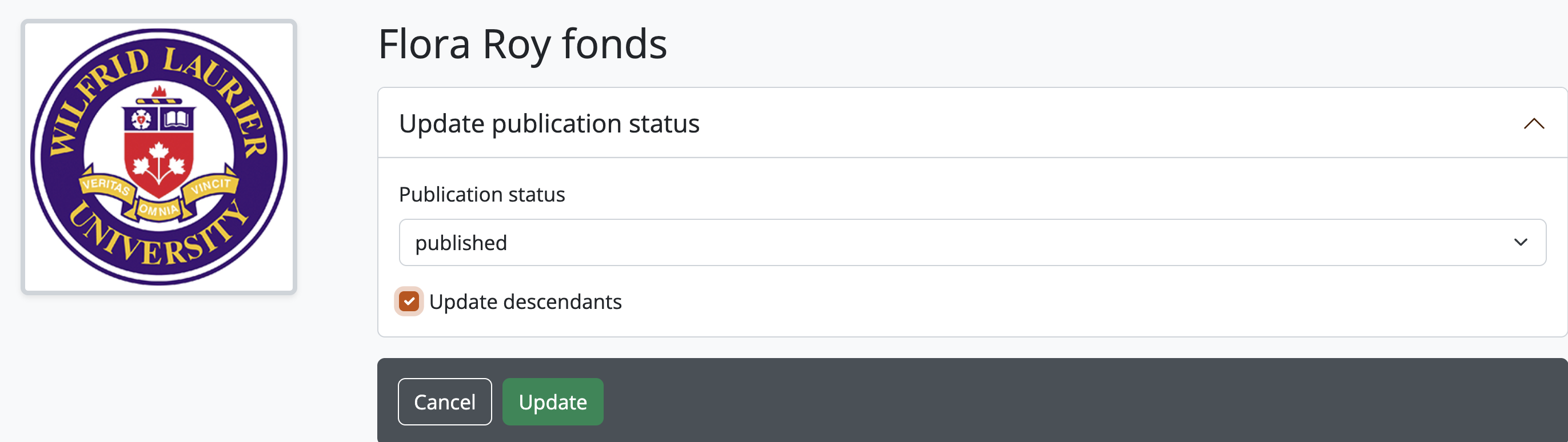Collapse the Update publication status section header

tap(971, 123)
